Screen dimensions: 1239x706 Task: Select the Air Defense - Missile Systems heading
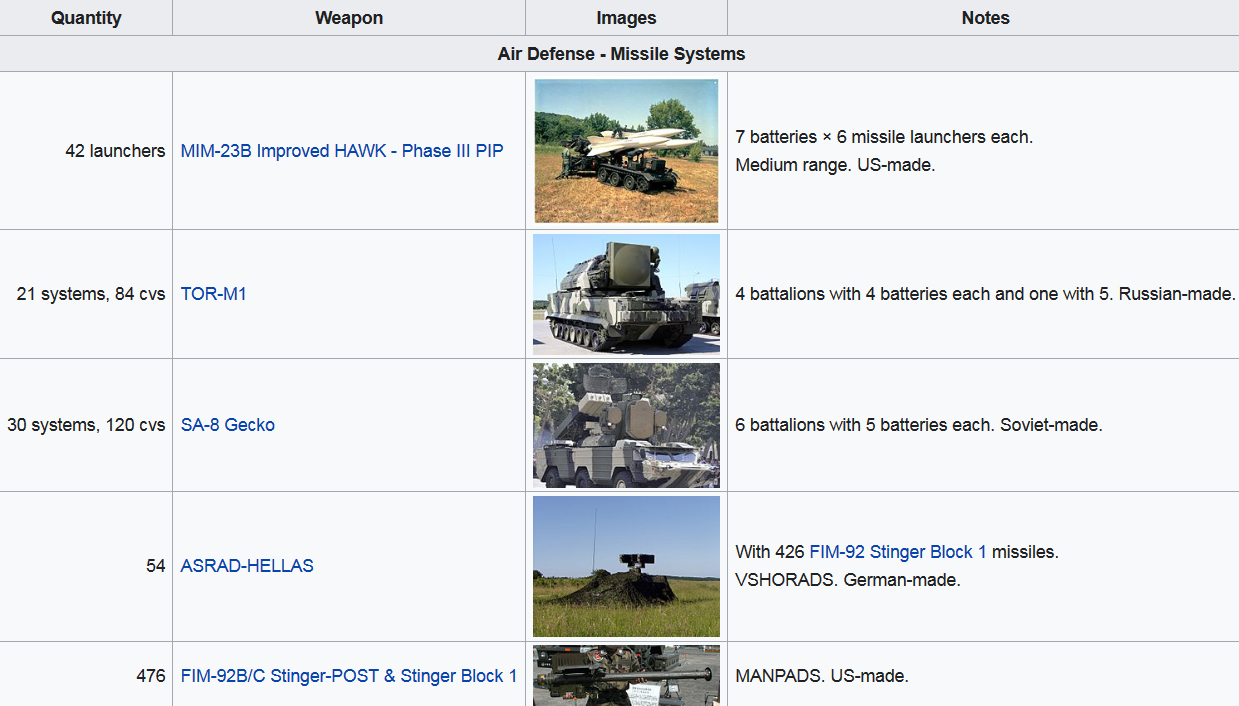621,54
